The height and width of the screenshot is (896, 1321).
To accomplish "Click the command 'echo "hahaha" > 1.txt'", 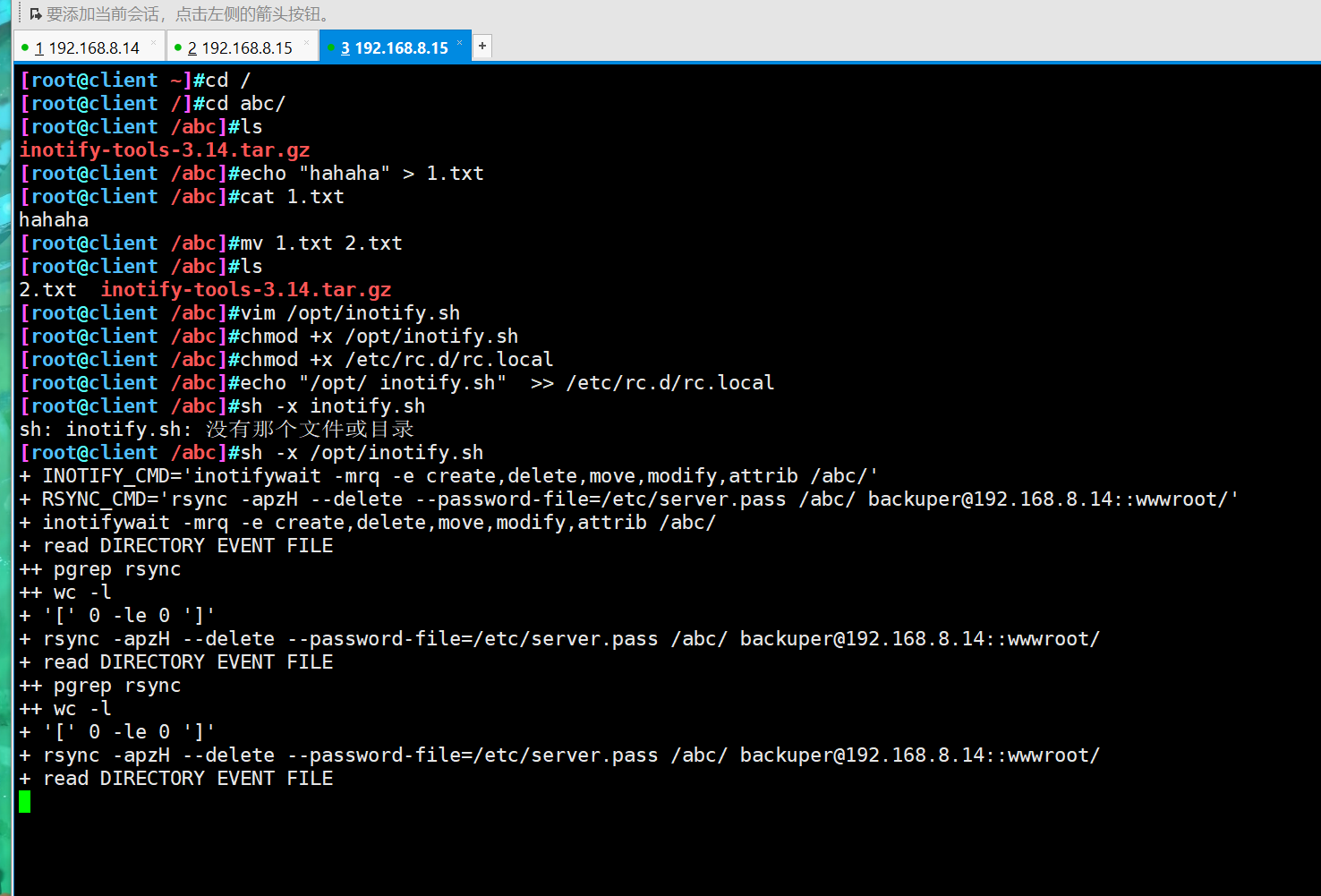I will (362, 173).
